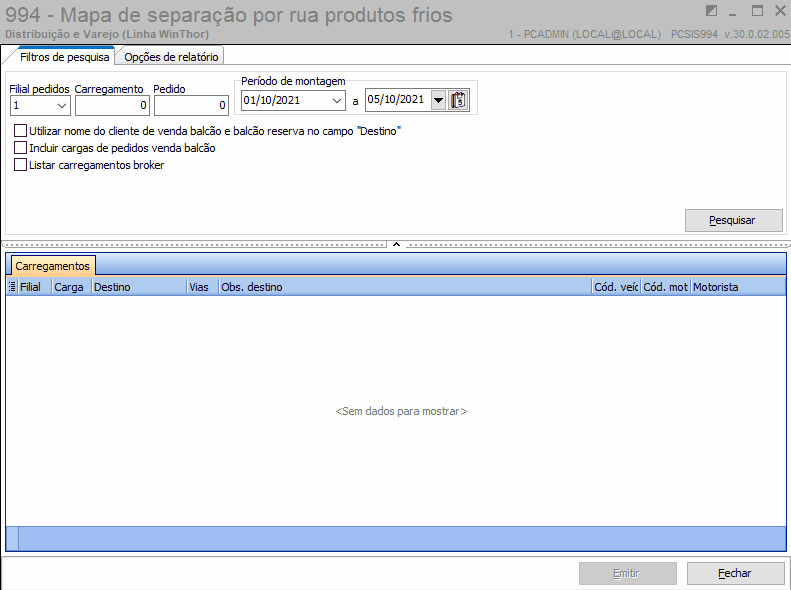
Task: Switch to 'Filtros de pesquisa' tab
Action: point(64,57)
